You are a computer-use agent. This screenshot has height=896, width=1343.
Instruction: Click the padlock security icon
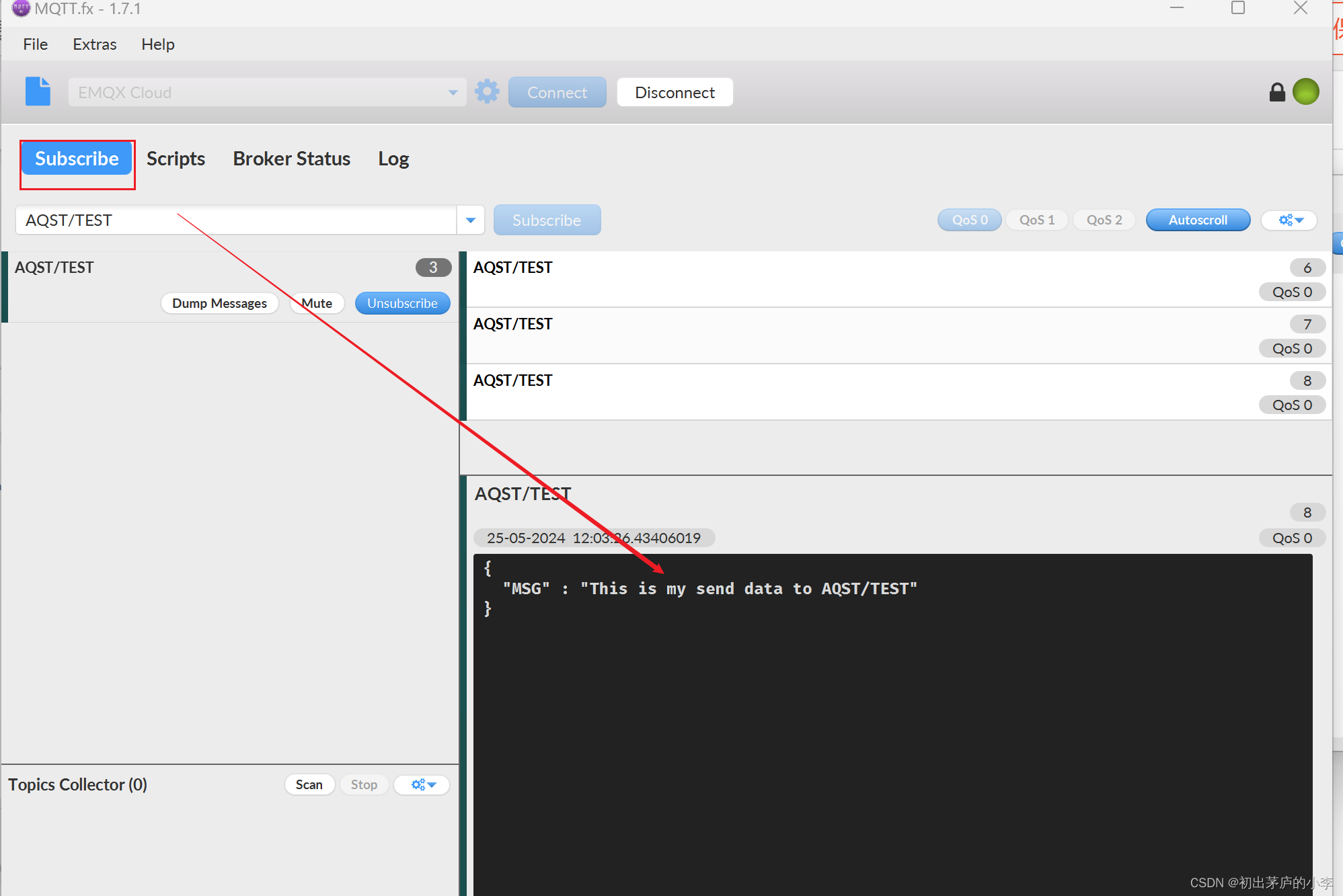(x=1276, y=92)
